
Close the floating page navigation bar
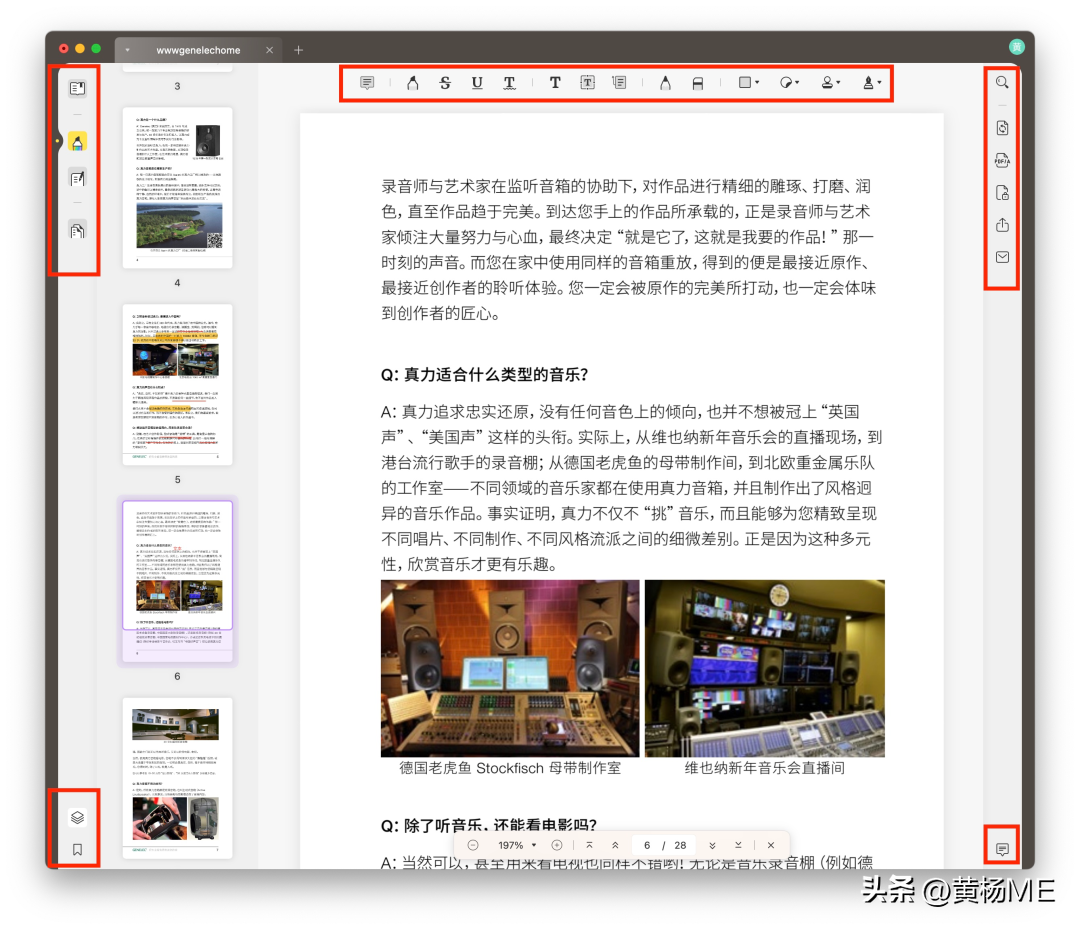771,845
